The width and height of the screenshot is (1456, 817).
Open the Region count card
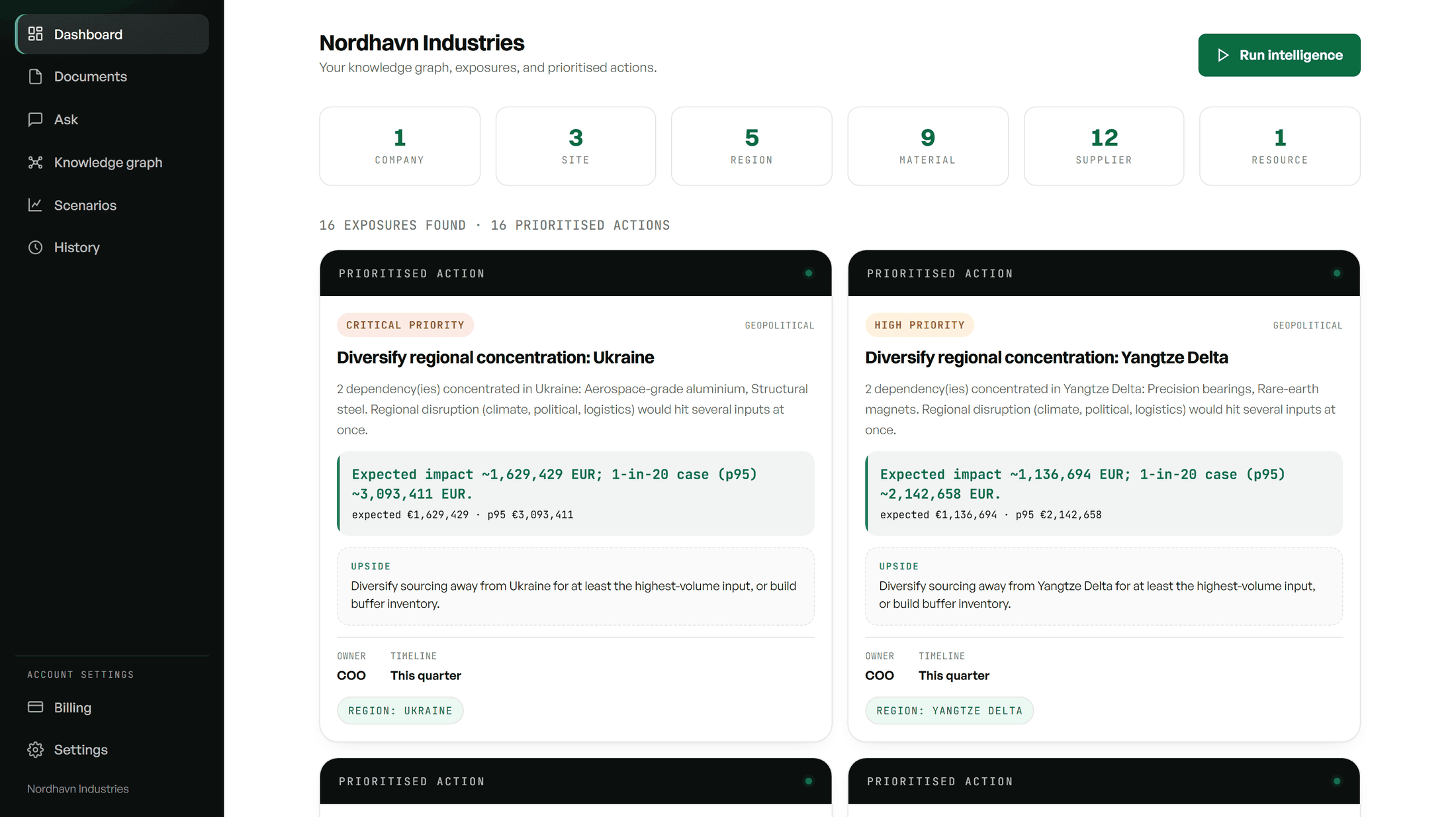pos(752,146)
